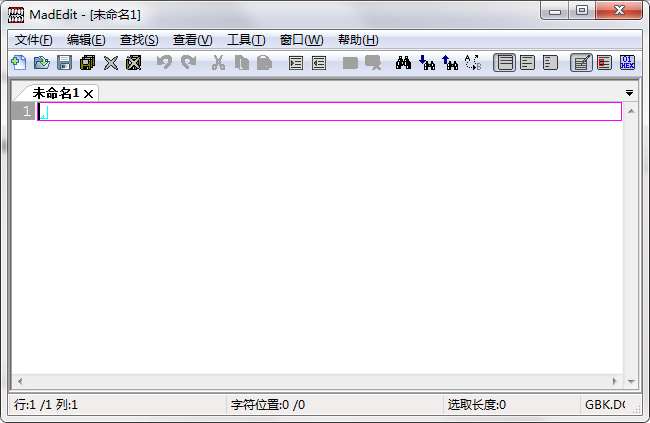Toggle Wrap By Column mode
The image size is (650, 423).
551,63
